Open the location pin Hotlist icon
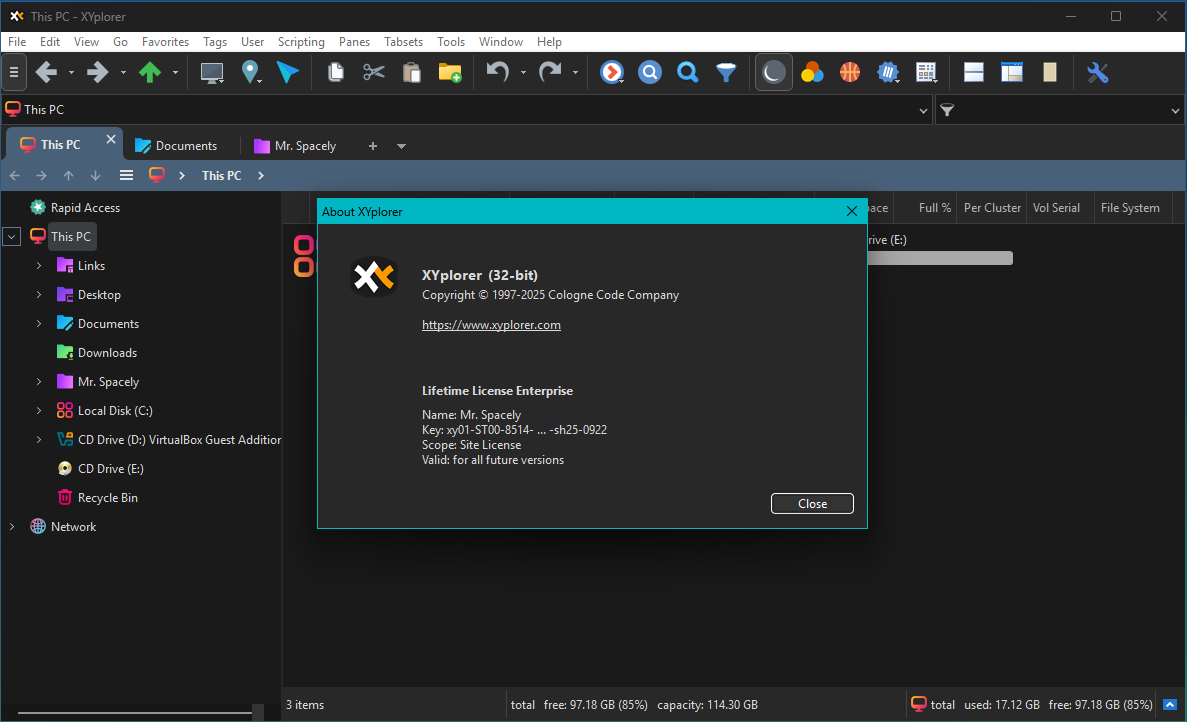The height and width of the screenshot is (722, 1187). click(x=250, y=73)
